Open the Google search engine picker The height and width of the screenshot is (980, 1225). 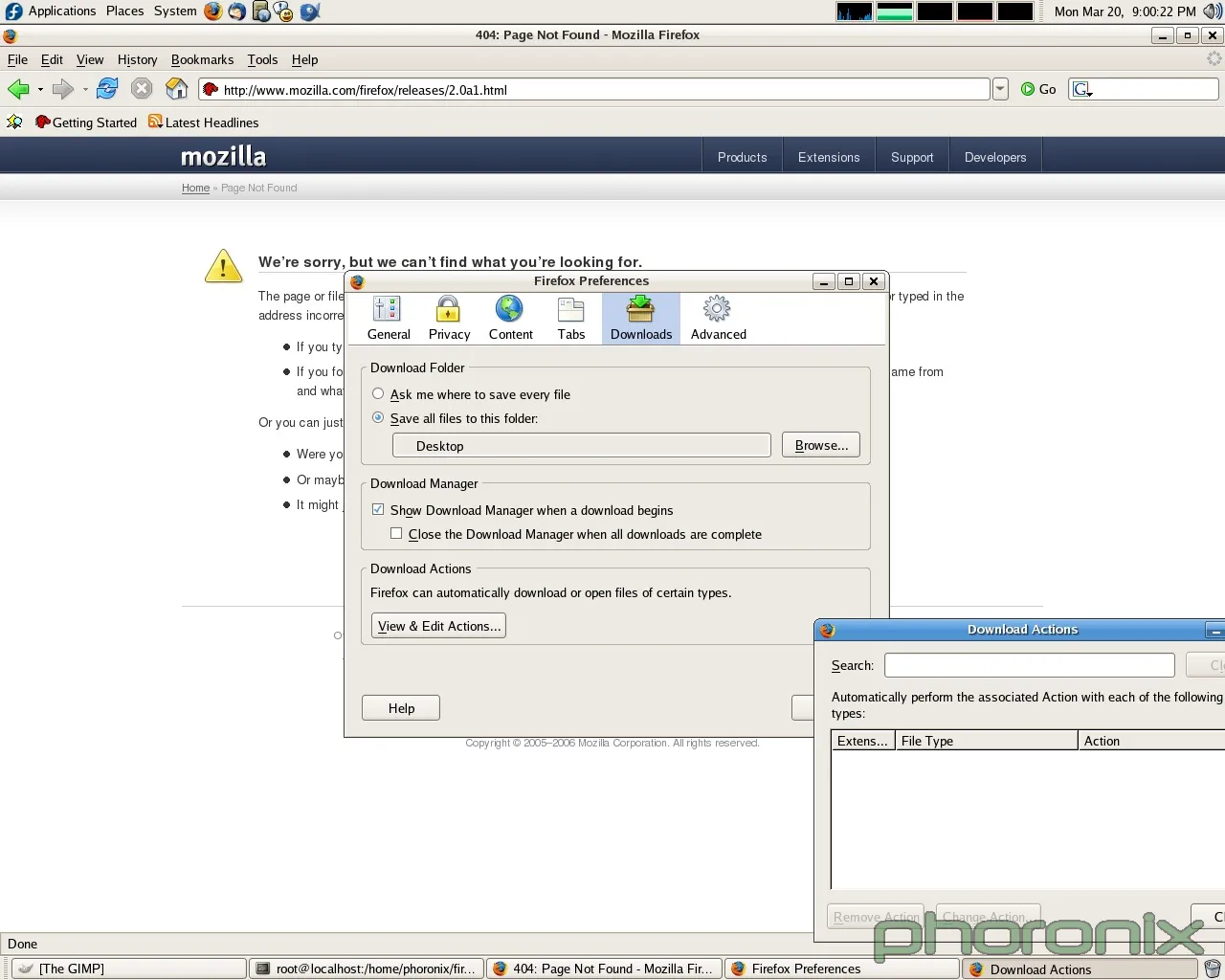[x=1082, y=89]
